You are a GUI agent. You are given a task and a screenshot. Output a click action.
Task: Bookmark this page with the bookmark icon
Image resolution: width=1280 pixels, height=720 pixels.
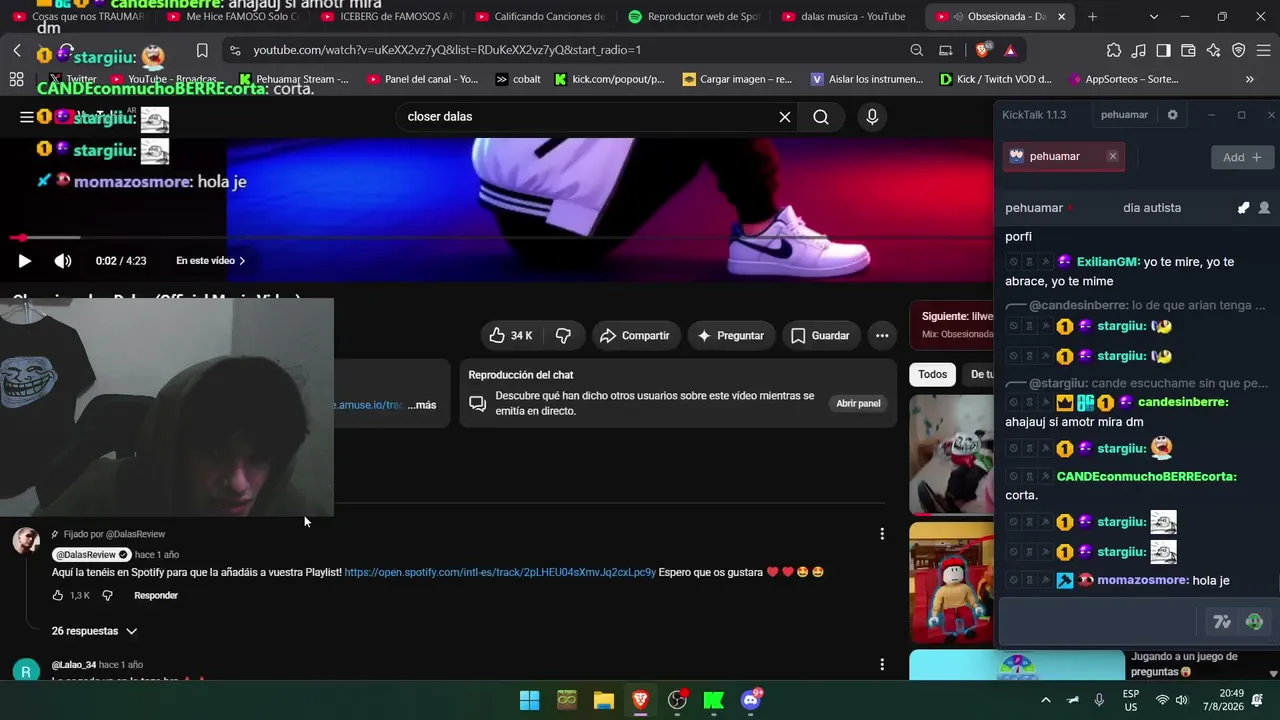pyautogui.click(x=202, y=50)
